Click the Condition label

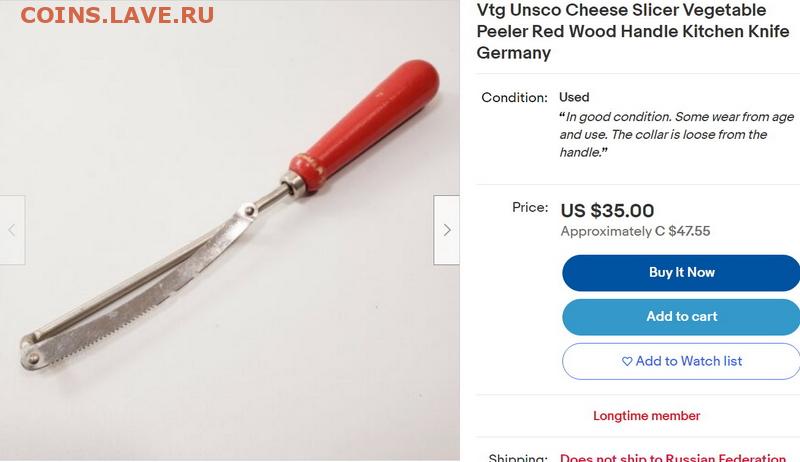514,97
